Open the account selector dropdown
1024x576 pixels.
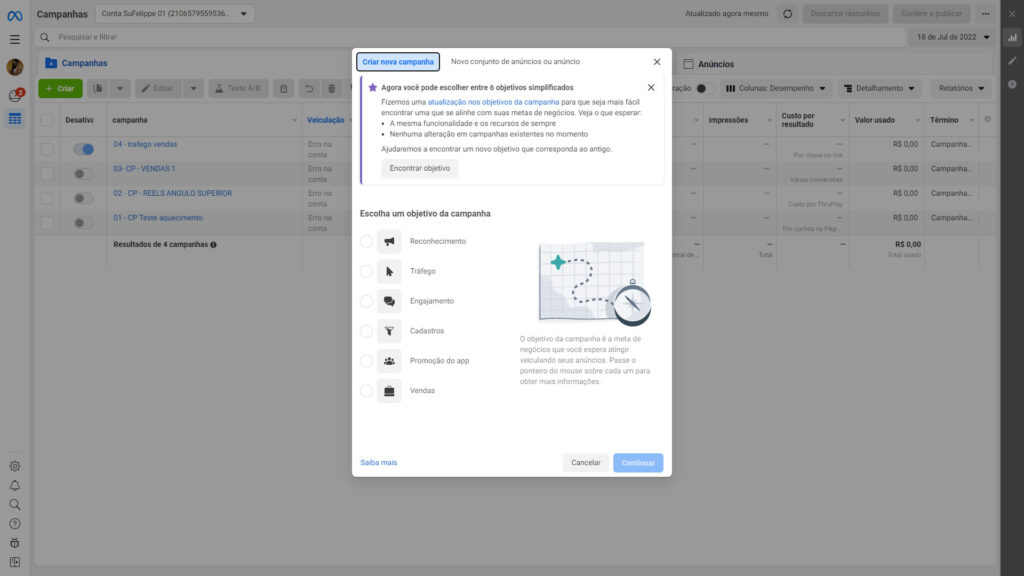point(175,14)
